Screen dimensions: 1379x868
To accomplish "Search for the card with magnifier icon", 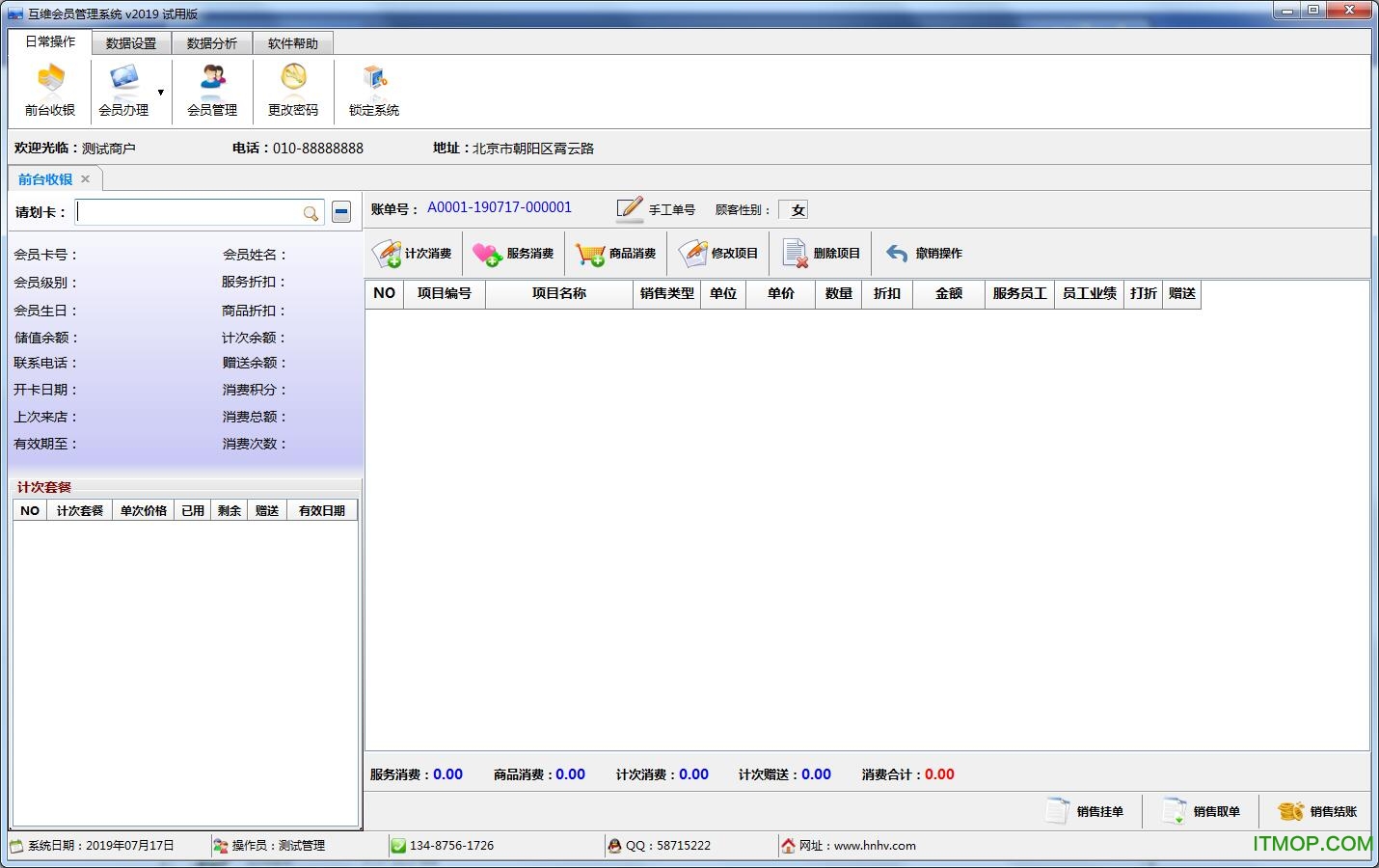I will (x=311, y=213).
